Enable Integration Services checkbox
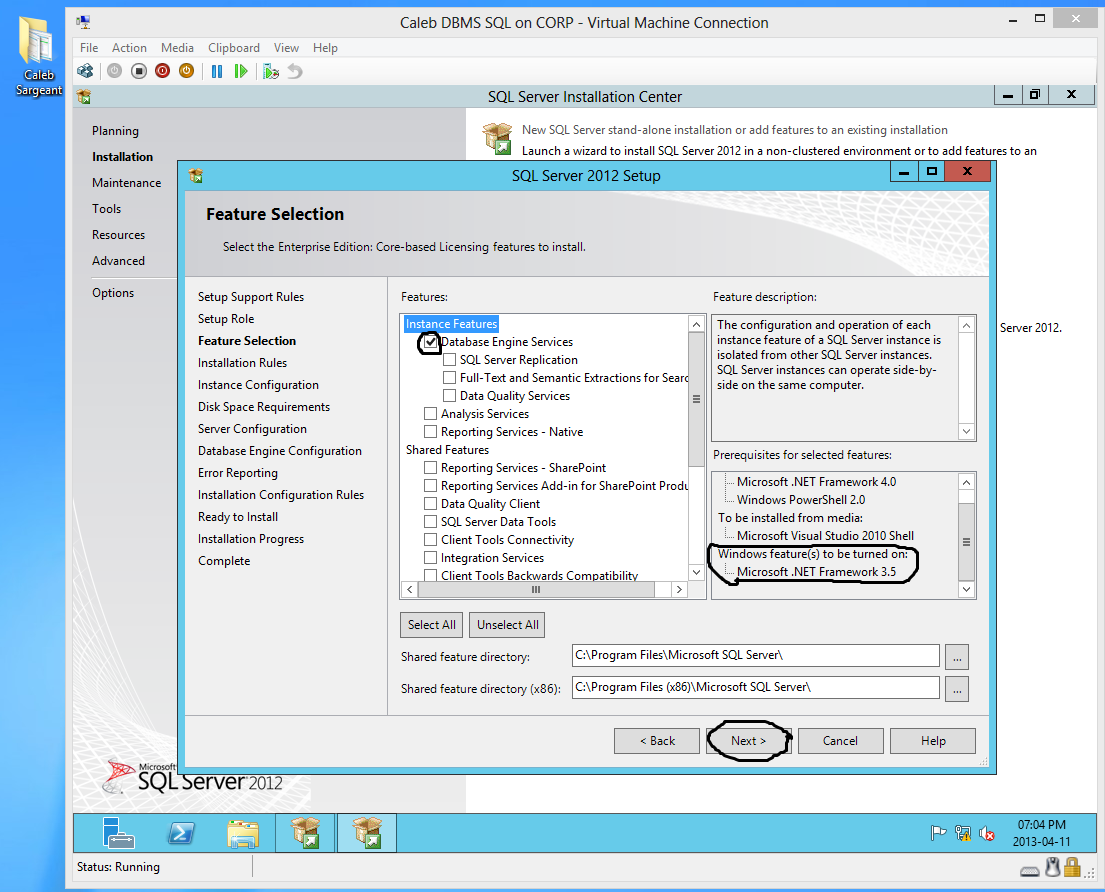The image size is (1105, 892). click(x=431, y=558)
